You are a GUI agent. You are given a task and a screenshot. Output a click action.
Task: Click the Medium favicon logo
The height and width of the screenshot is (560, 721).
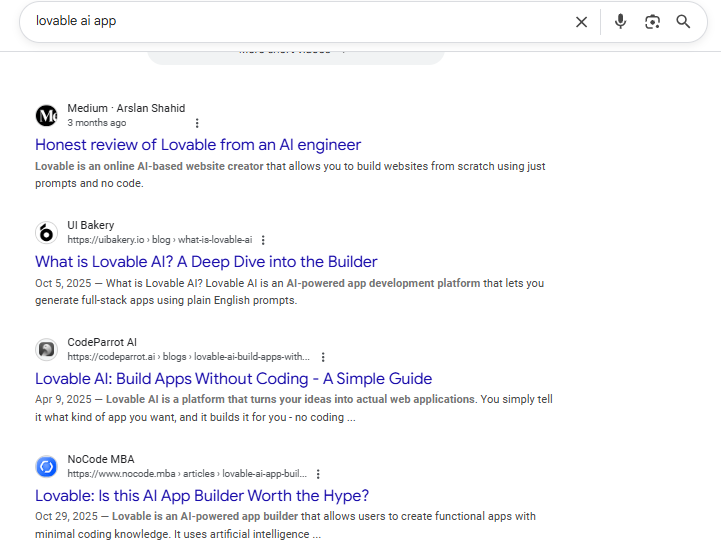(x=46, y=115)
